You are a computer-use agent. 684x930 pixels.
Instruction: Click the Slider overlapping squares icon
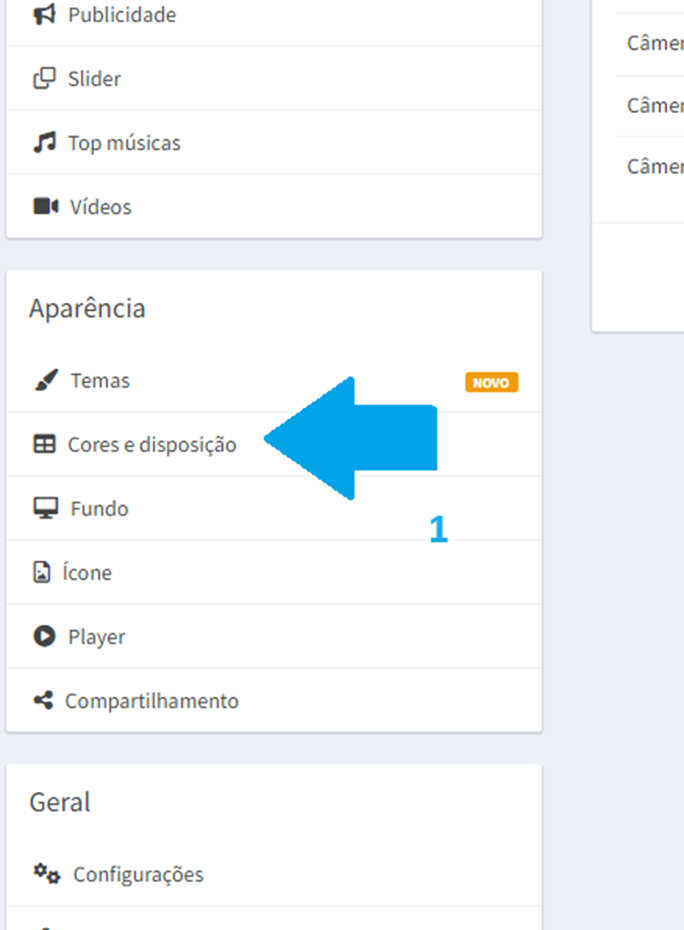click(x=44, y=78)
